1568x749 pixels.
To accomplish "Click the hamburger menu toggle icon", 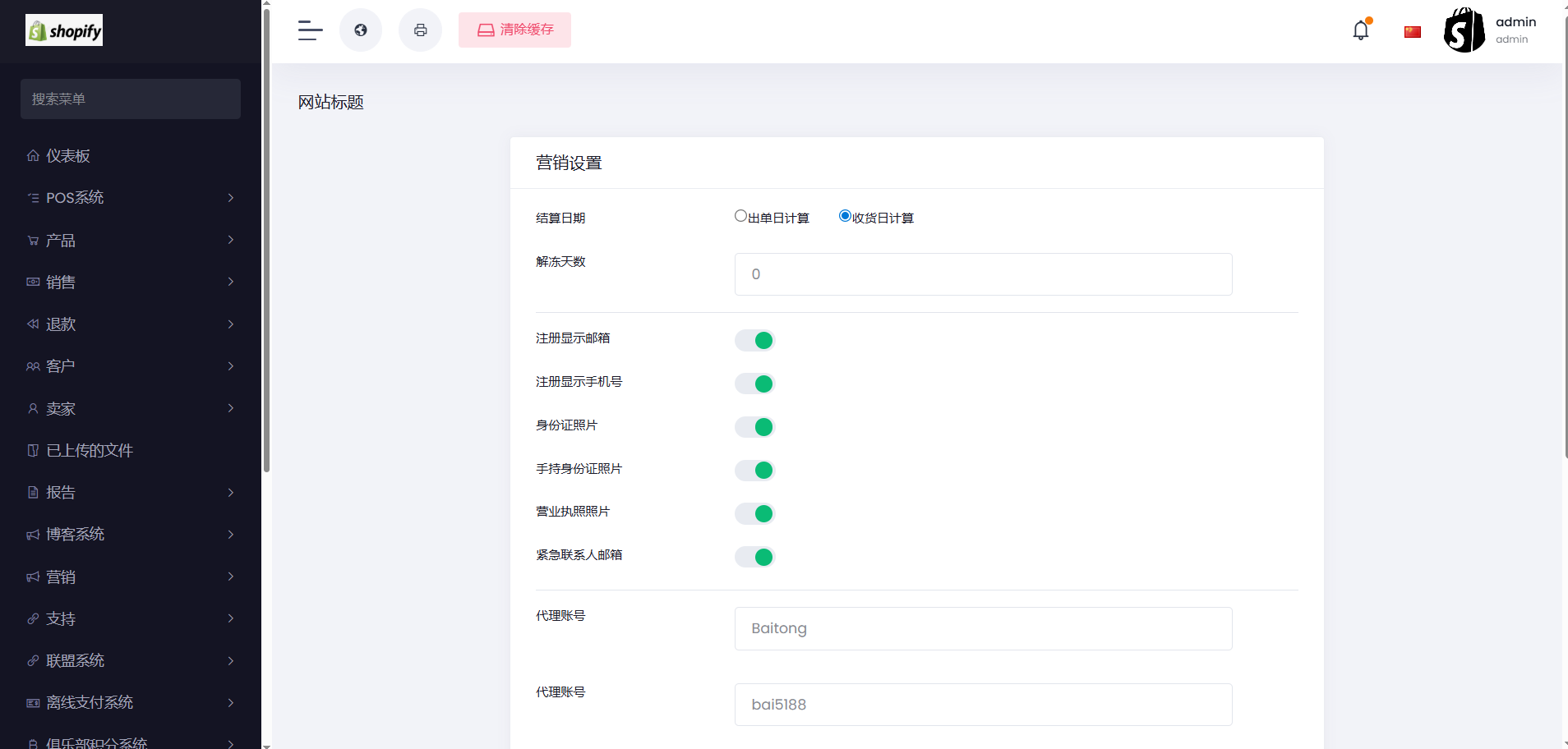I will (310, 30).
